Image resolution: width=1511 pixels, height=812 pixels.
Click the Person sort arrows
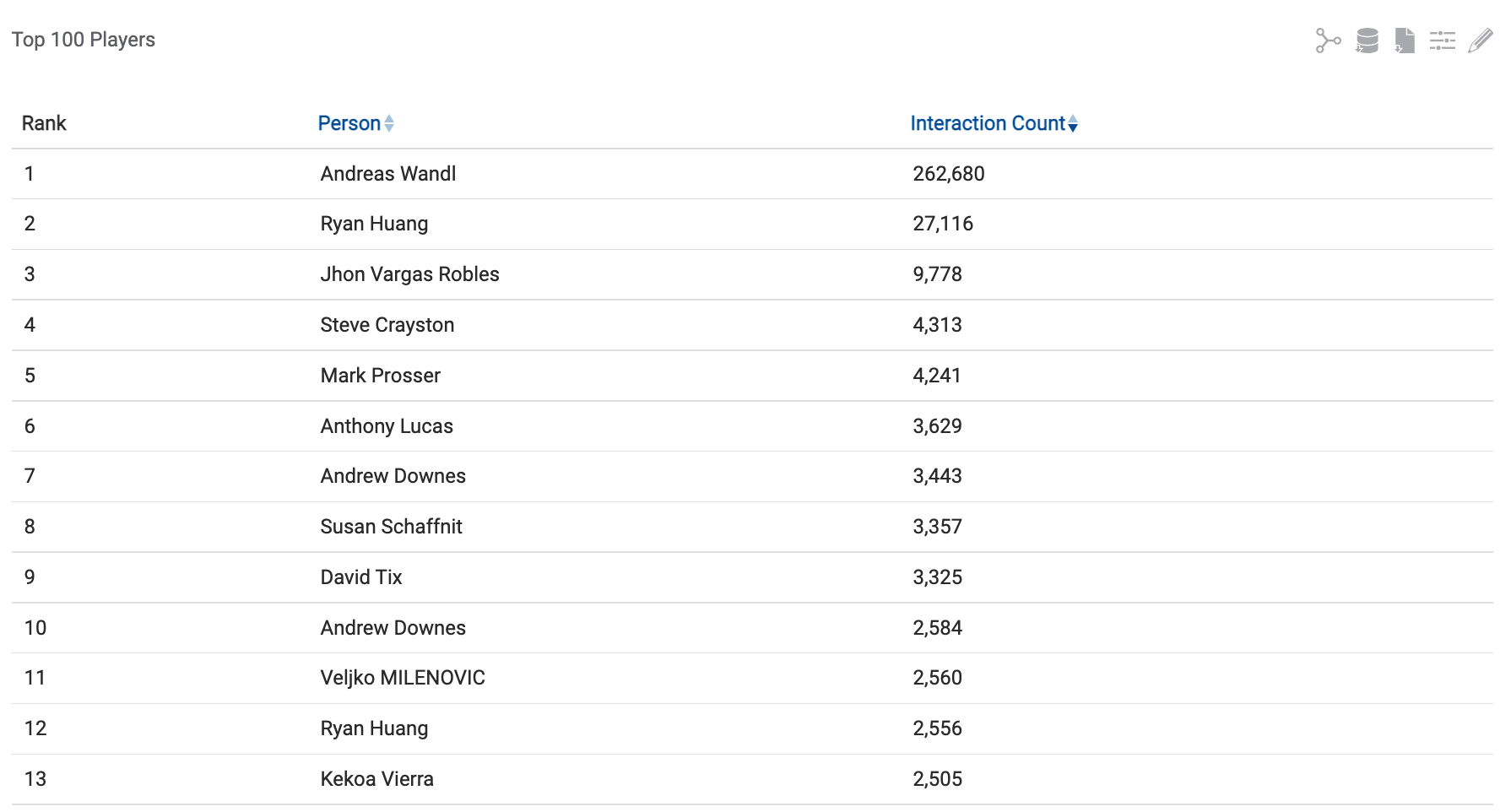389,123
